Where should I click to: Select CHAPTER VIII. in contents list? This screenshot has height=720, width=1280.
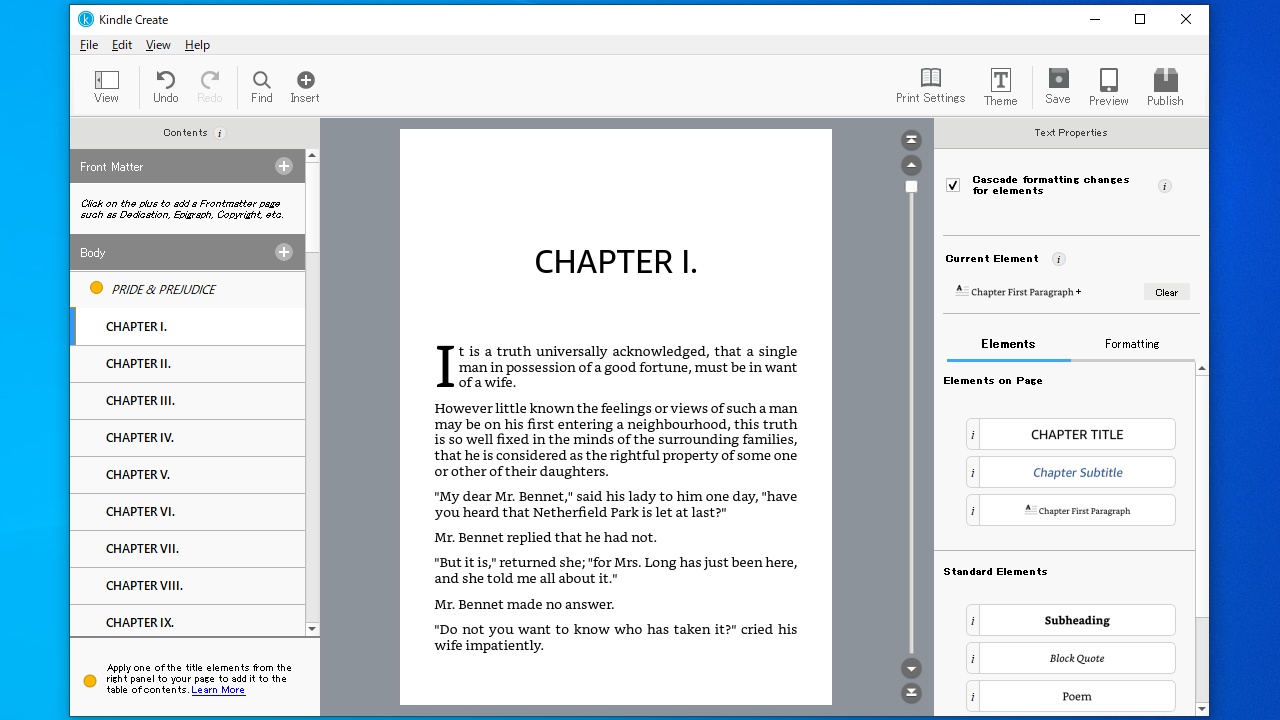pos(188,586)
